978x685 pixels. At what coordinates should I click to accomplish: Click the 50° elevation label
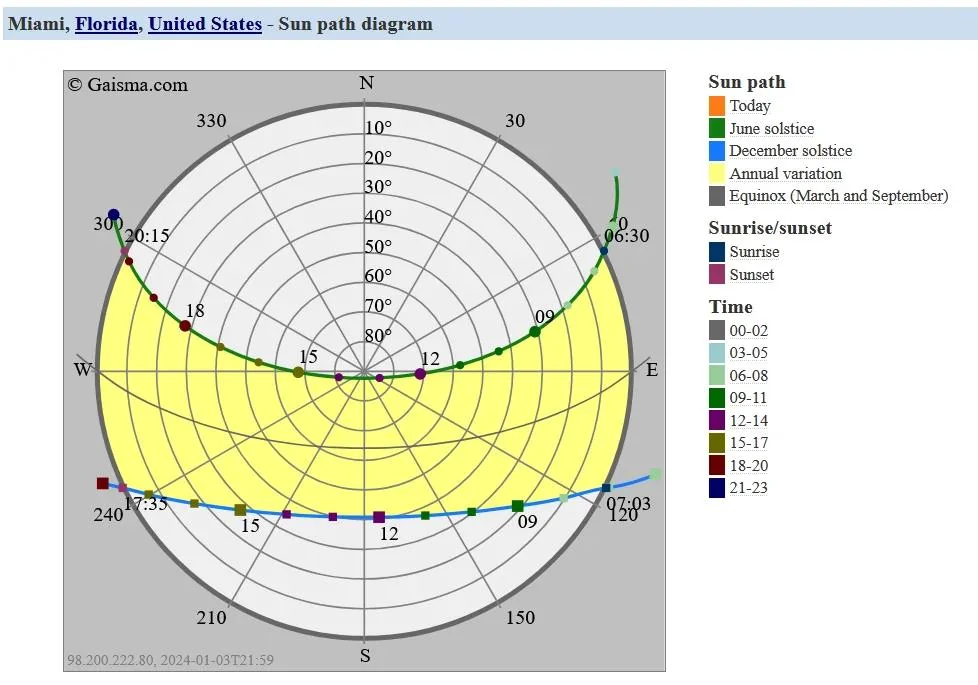click(x=379, y=246)
